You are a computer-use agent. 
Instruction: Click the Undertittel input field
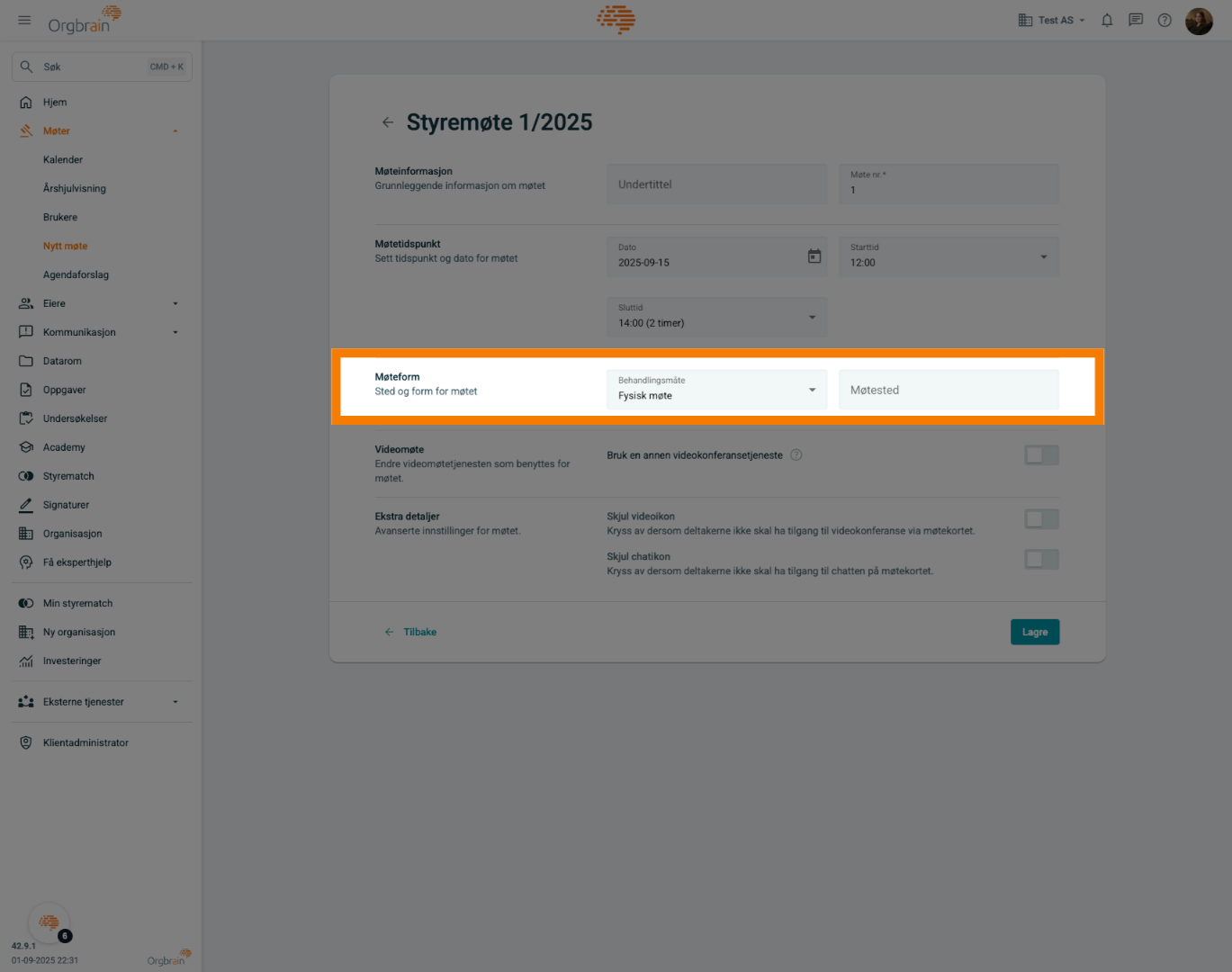(716, 184)
